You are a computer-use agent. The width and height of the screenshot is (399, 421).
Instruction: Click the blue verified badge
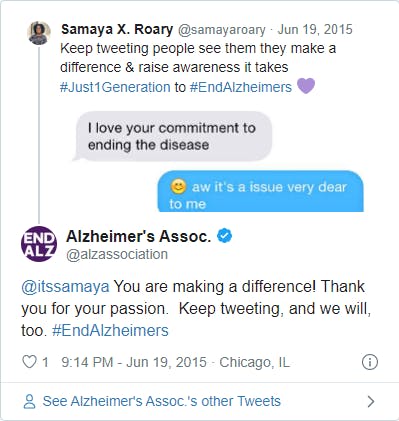click(225, 236)
